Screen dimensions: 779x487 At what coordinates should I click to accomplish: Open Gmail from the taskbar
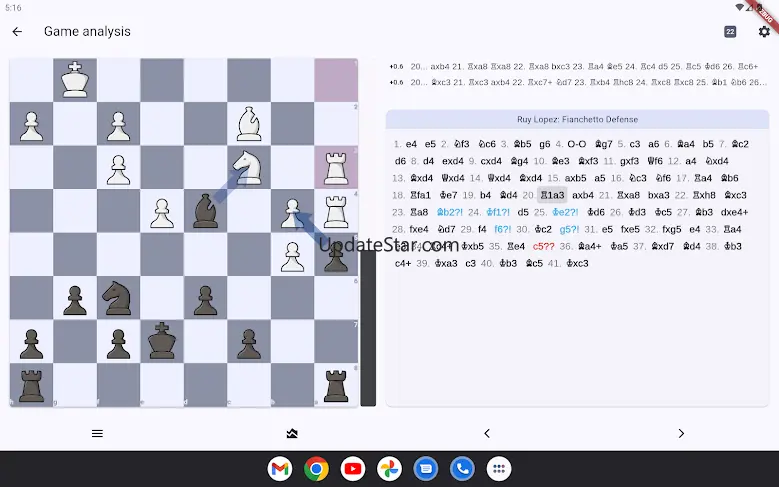(x=280, y=469)
